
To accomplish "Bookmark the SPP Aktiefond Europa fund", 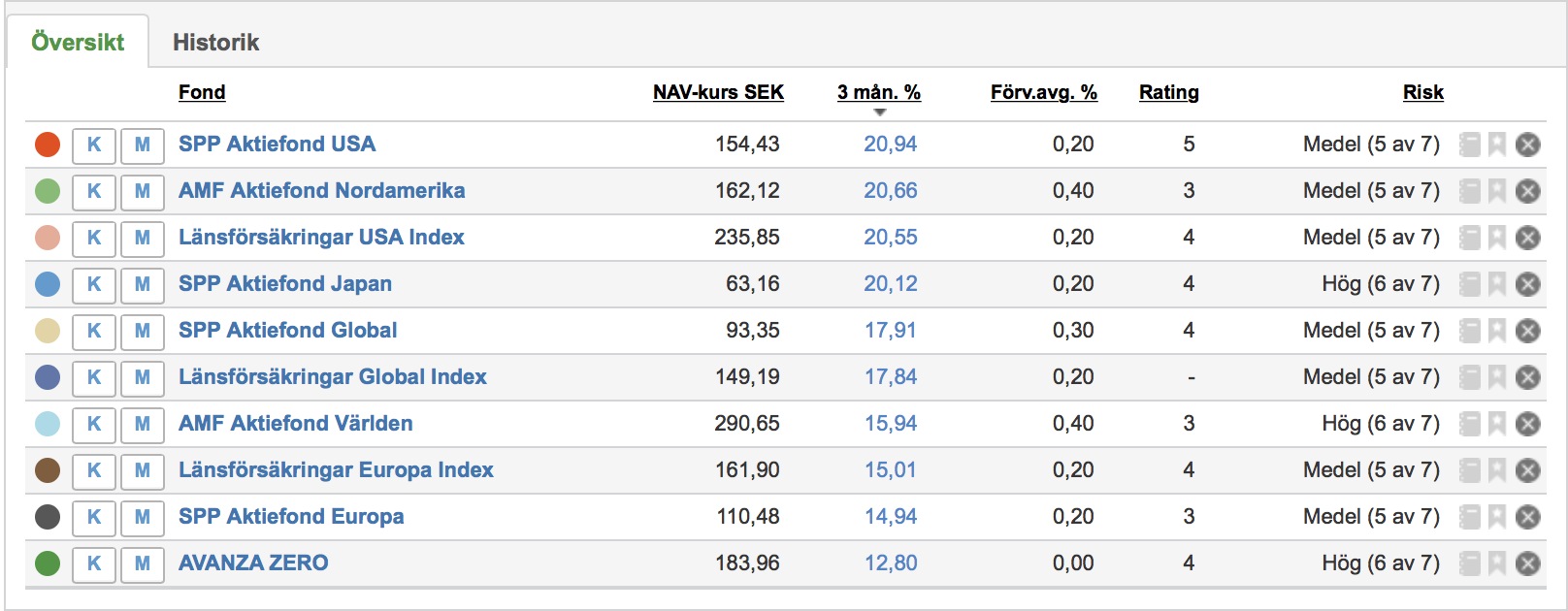I will tap(1497, 517).
